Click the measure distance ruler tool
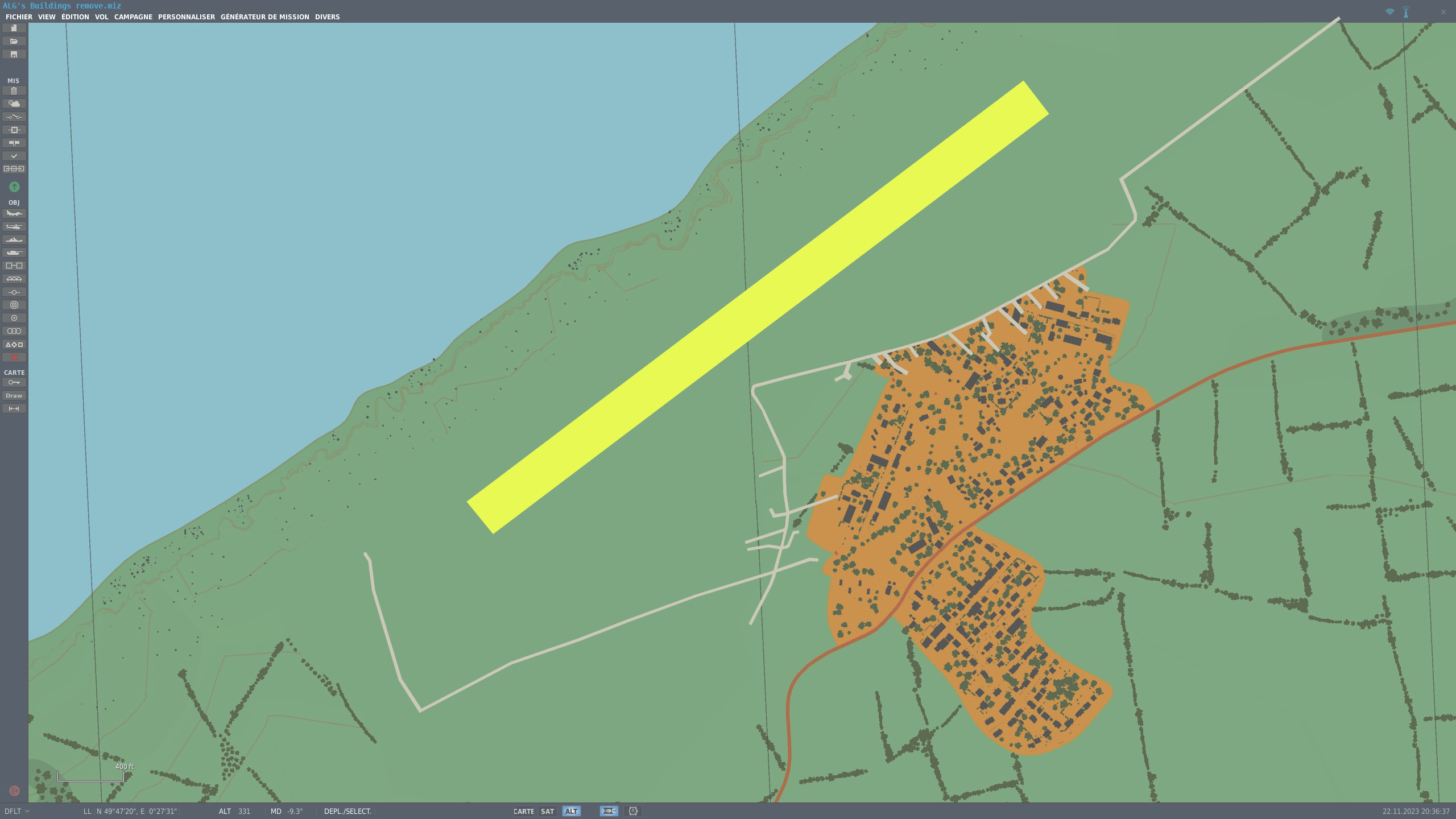1456x819 pixels. [14, 409]
